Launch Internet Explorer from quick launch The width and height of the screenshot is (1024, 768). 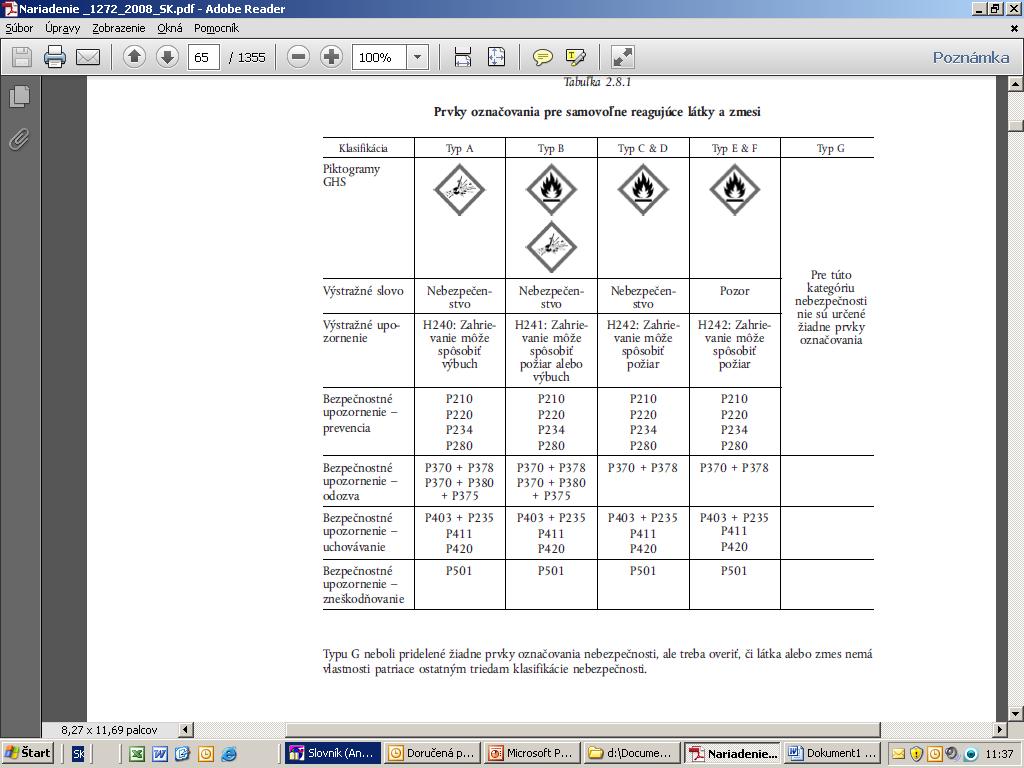click(229, 754)
